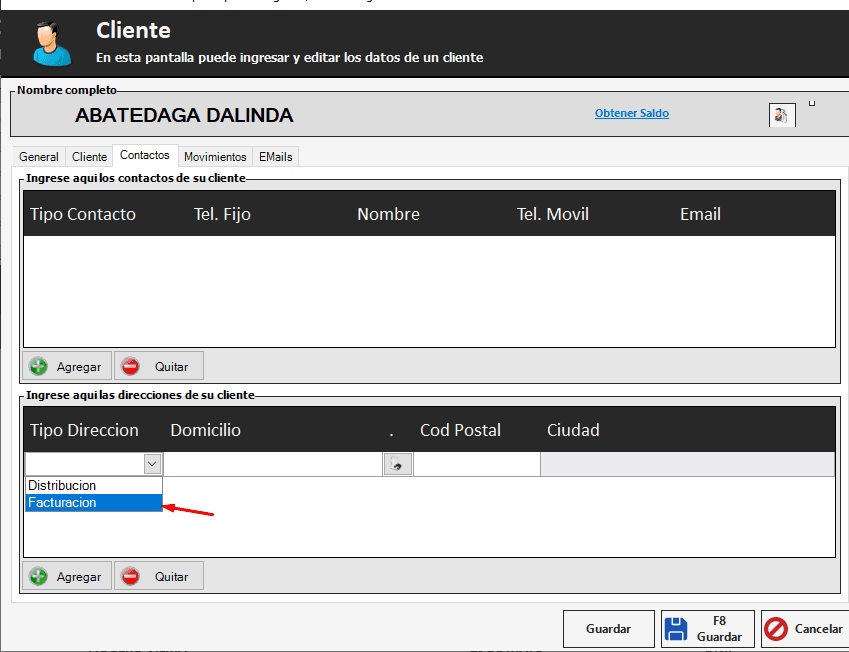Remove address using the lower Quitar button
The image size is (849, 652).
tap(159, 576)
